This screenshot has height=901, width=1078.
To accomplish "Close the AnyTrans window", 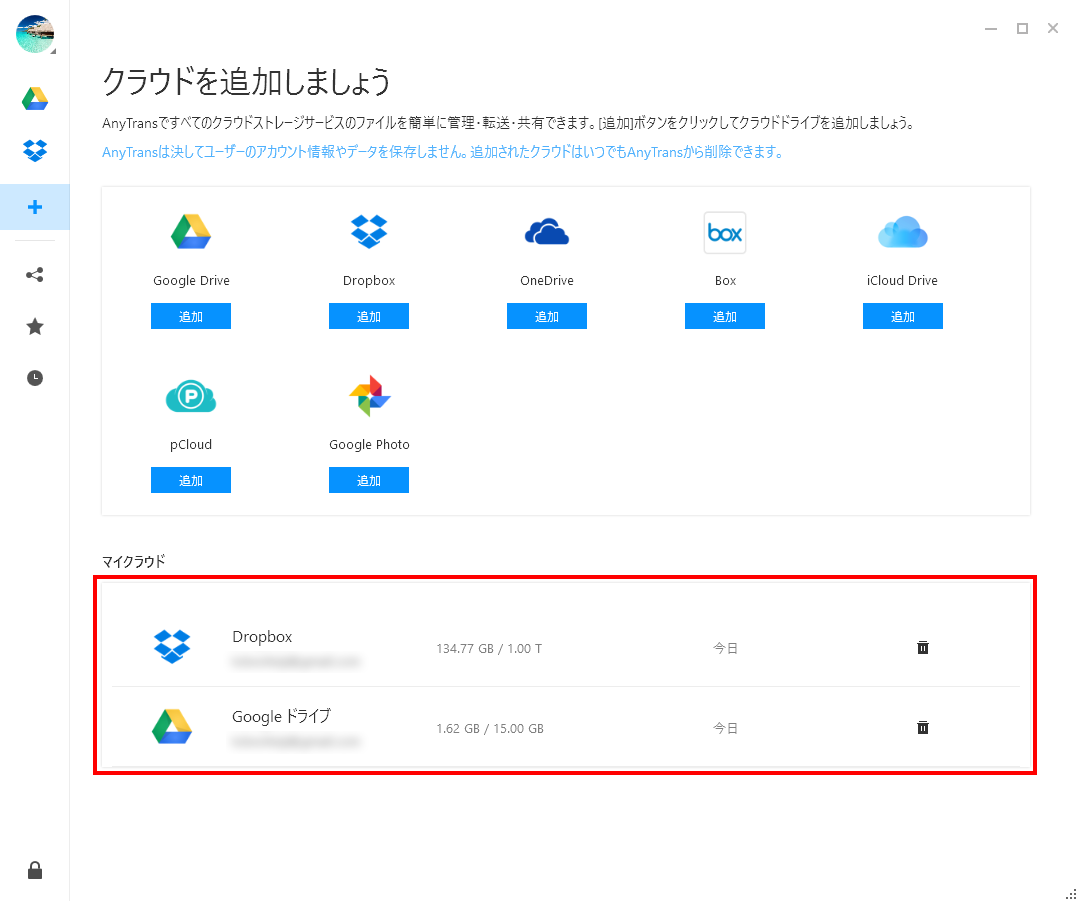I will pyautogui.click(x=1053, y=28).
